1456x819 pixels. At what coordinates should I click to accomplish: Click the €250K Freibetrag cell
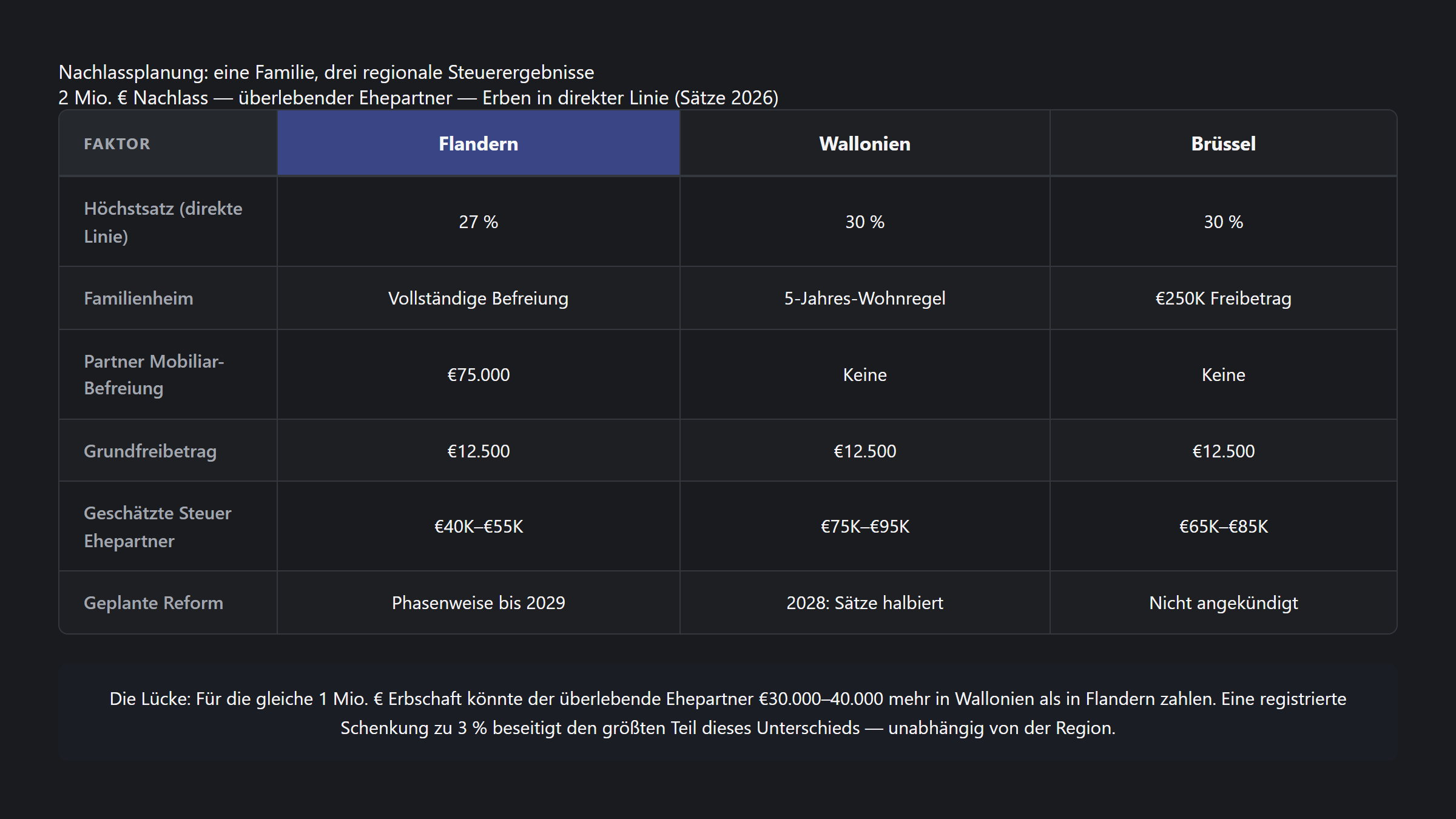[x=1223, y=298]
